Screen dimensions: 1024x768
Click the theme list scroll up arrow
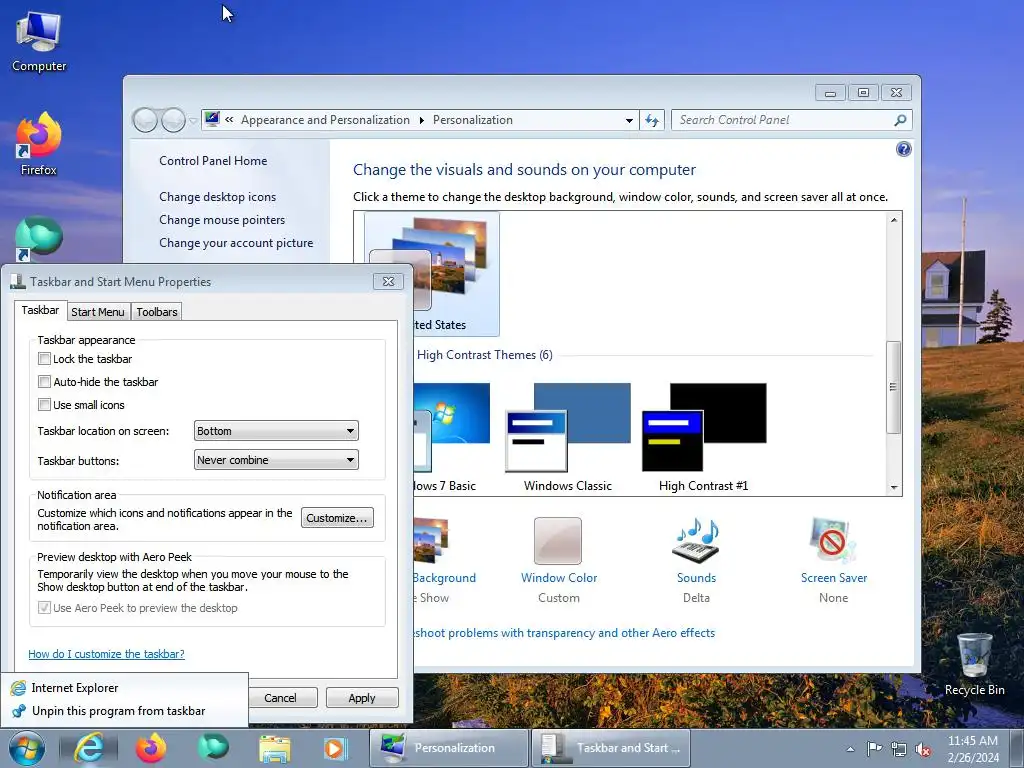click(893, 220)
